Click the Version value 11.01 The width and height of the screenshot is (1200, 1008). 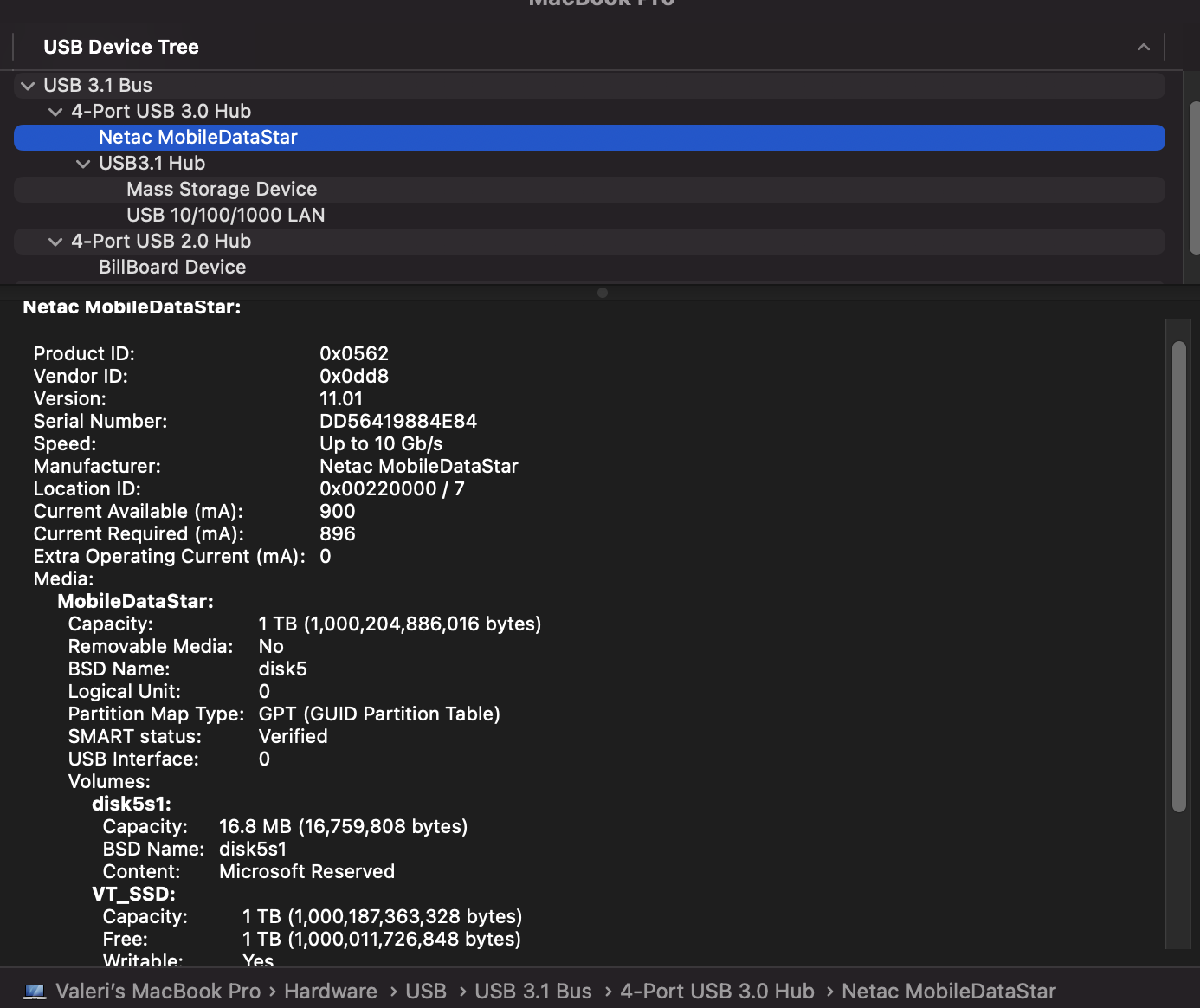tap(341, 399)
